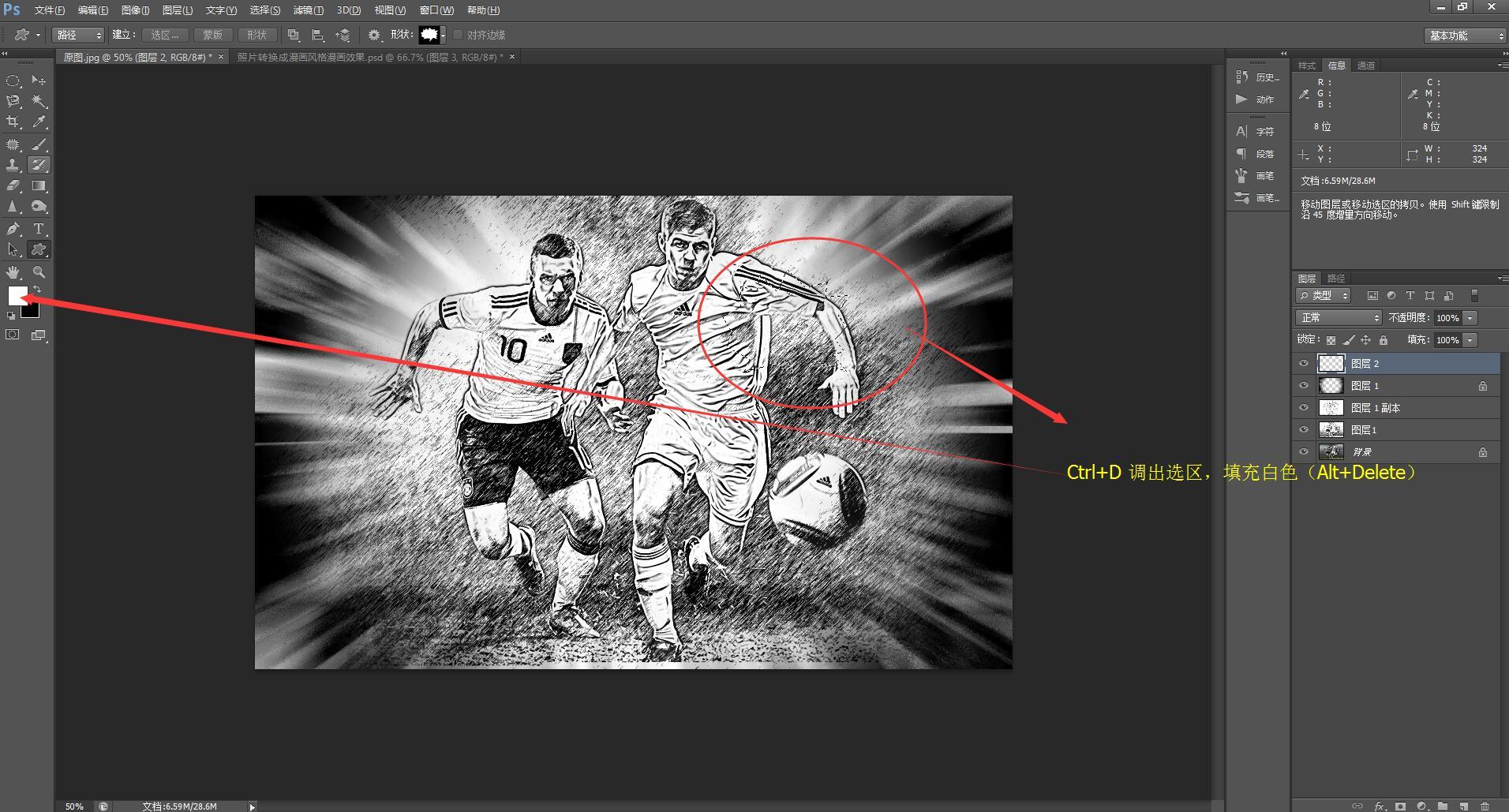Hide the 图层 1 副本 layer

pyautogui.click(x=1304, y=408)
